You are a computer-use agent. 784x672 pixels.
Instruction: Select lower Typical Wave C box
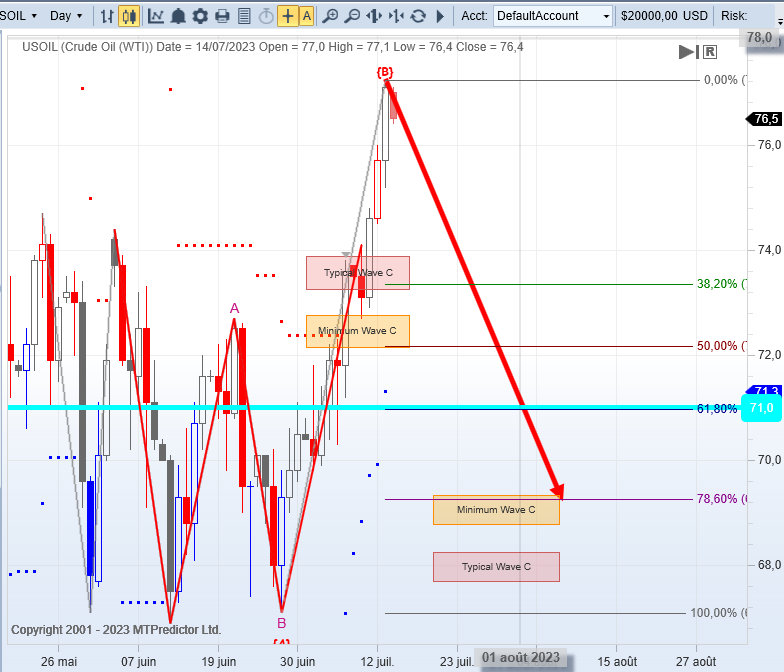(x=496, y=567)
